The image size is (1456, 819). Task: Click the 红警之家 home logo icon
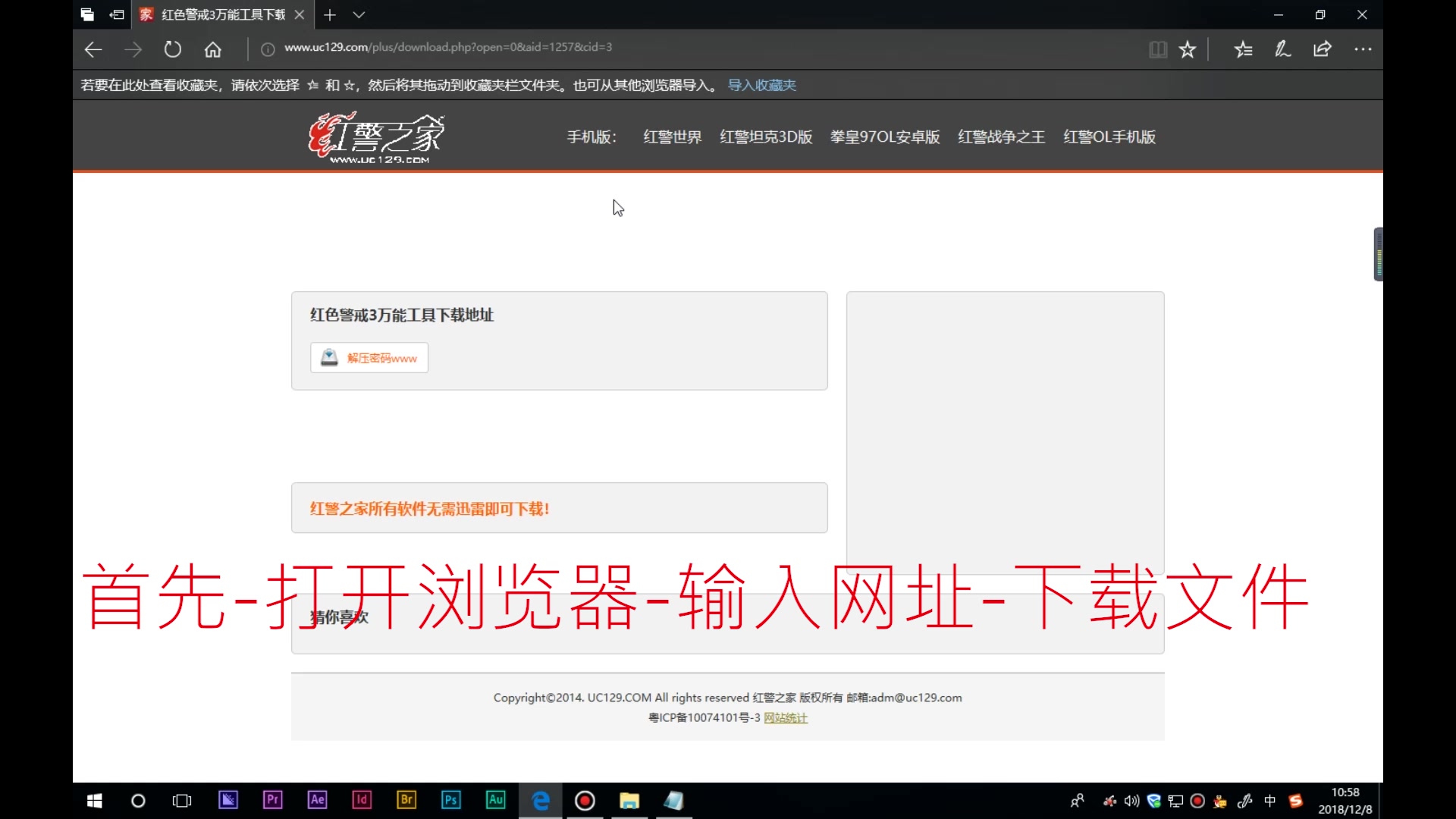tap(376, 136)
